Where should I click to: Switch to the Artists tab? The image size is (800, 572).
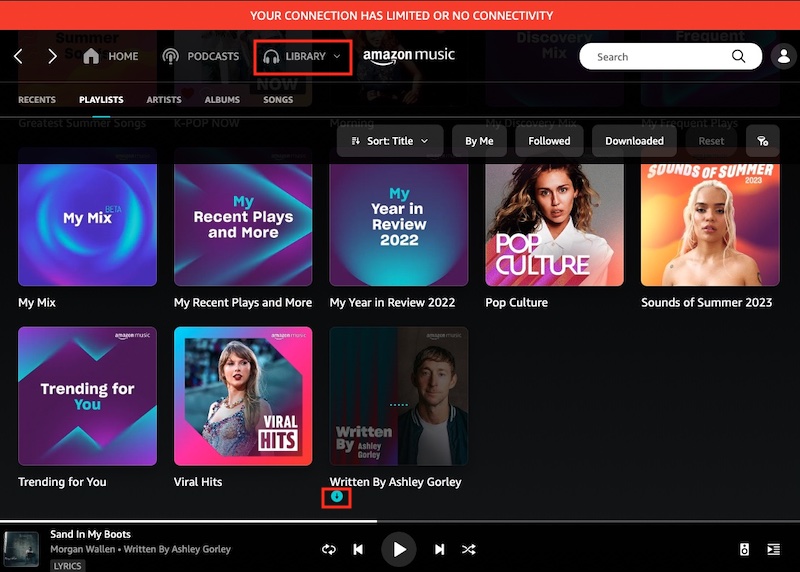coord(164,100)
